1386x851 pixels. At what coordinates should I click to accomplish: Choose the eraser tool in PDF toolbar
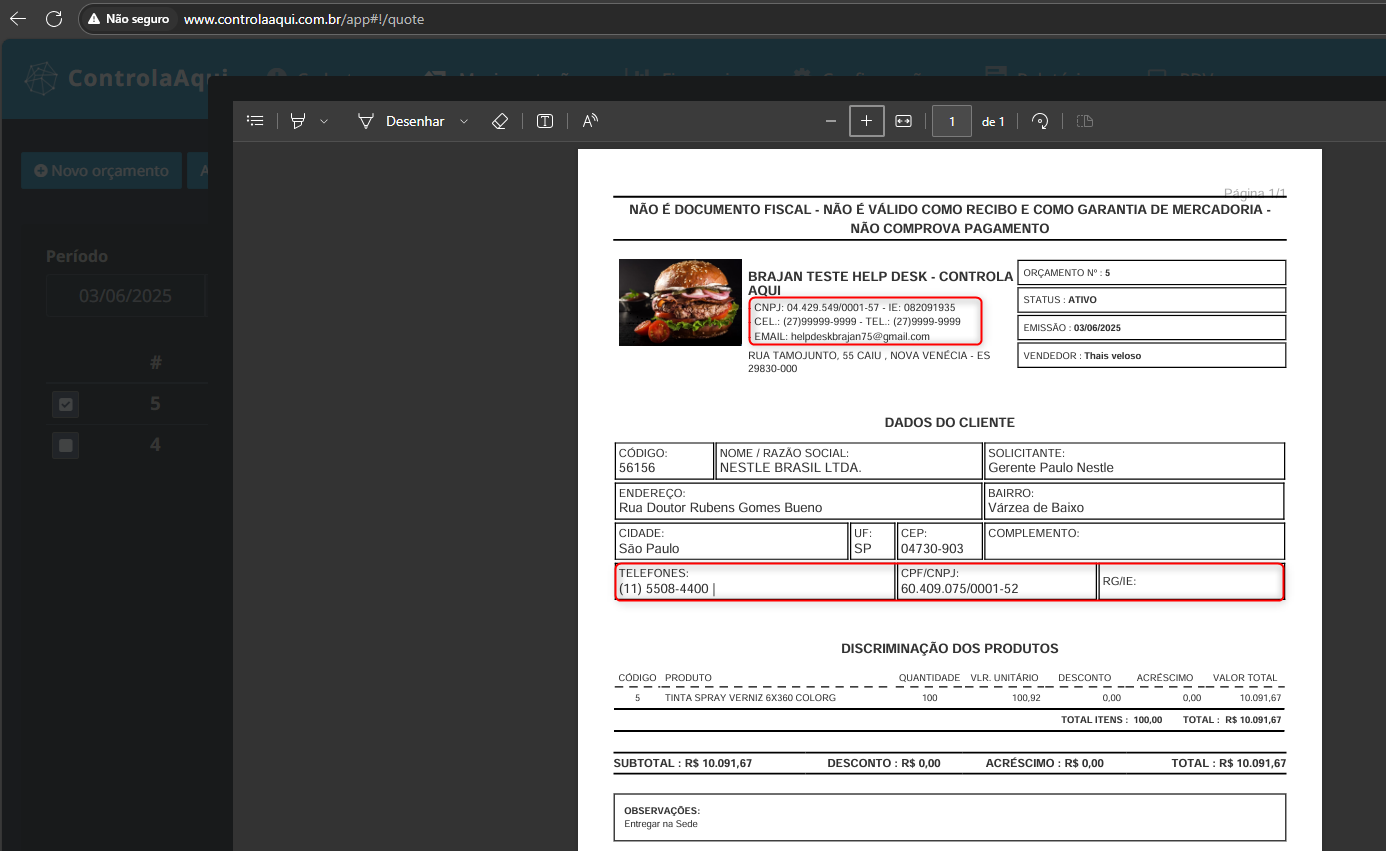coord(500,121)
